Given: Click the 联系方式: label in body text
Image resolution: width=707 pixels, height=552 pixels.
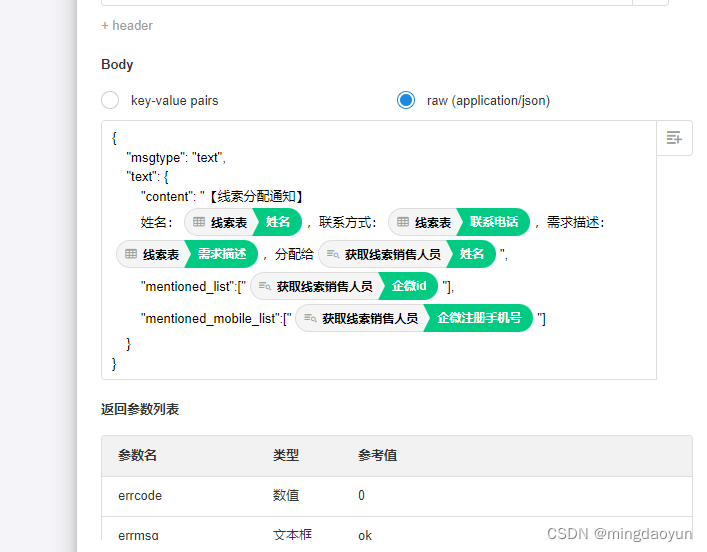Looking at the screenshot, I should (347, 222).
